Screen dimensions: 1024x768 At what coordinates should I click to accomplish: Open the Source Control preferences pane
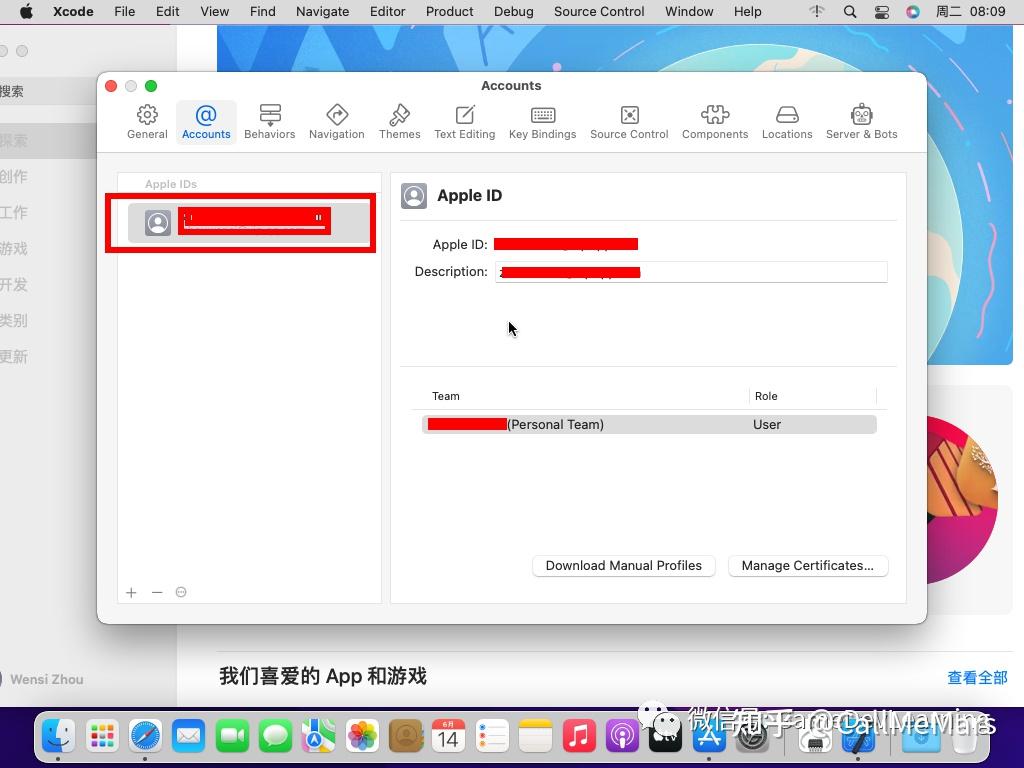[629, 122]
